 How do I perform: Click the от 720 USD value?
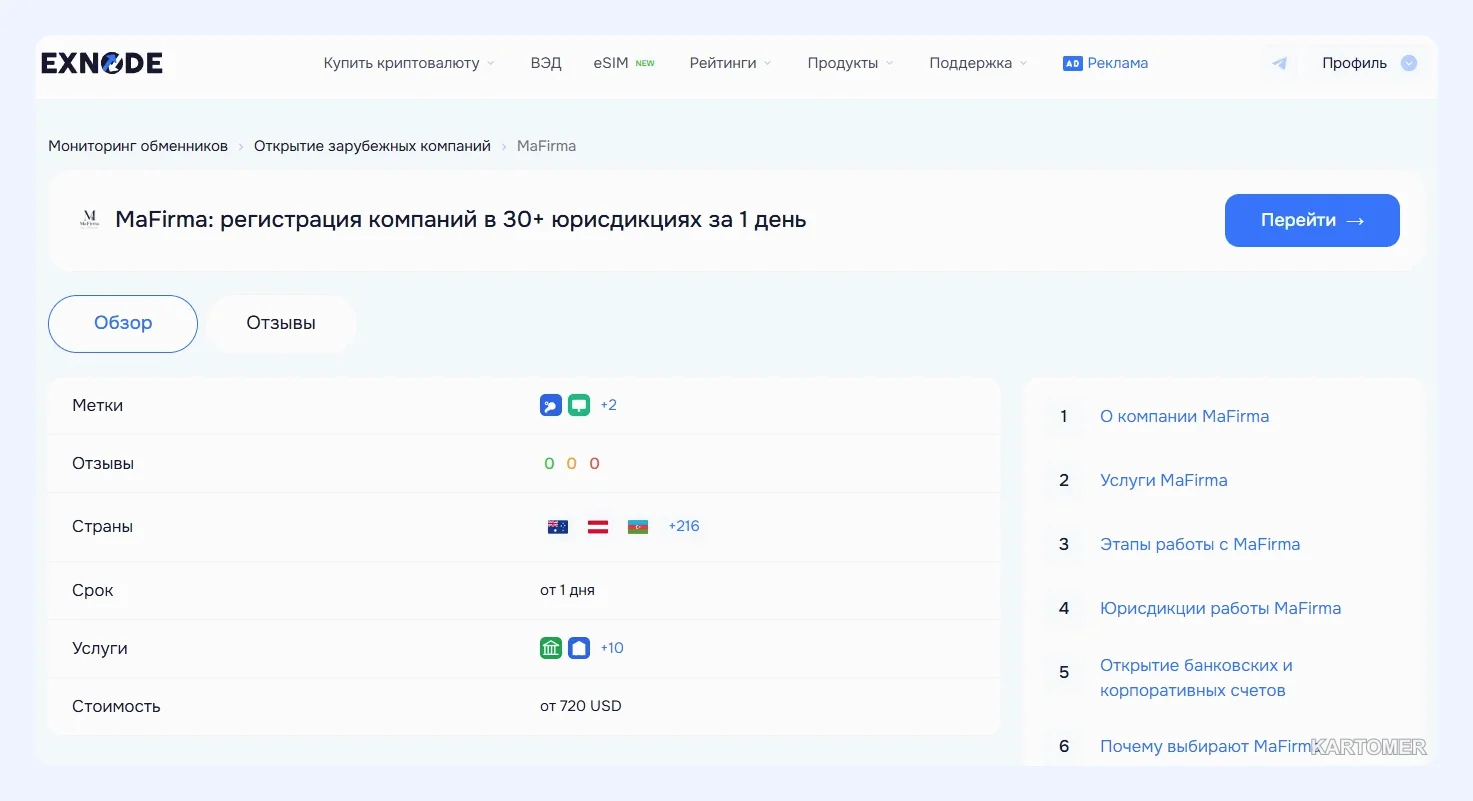[581, 706]
